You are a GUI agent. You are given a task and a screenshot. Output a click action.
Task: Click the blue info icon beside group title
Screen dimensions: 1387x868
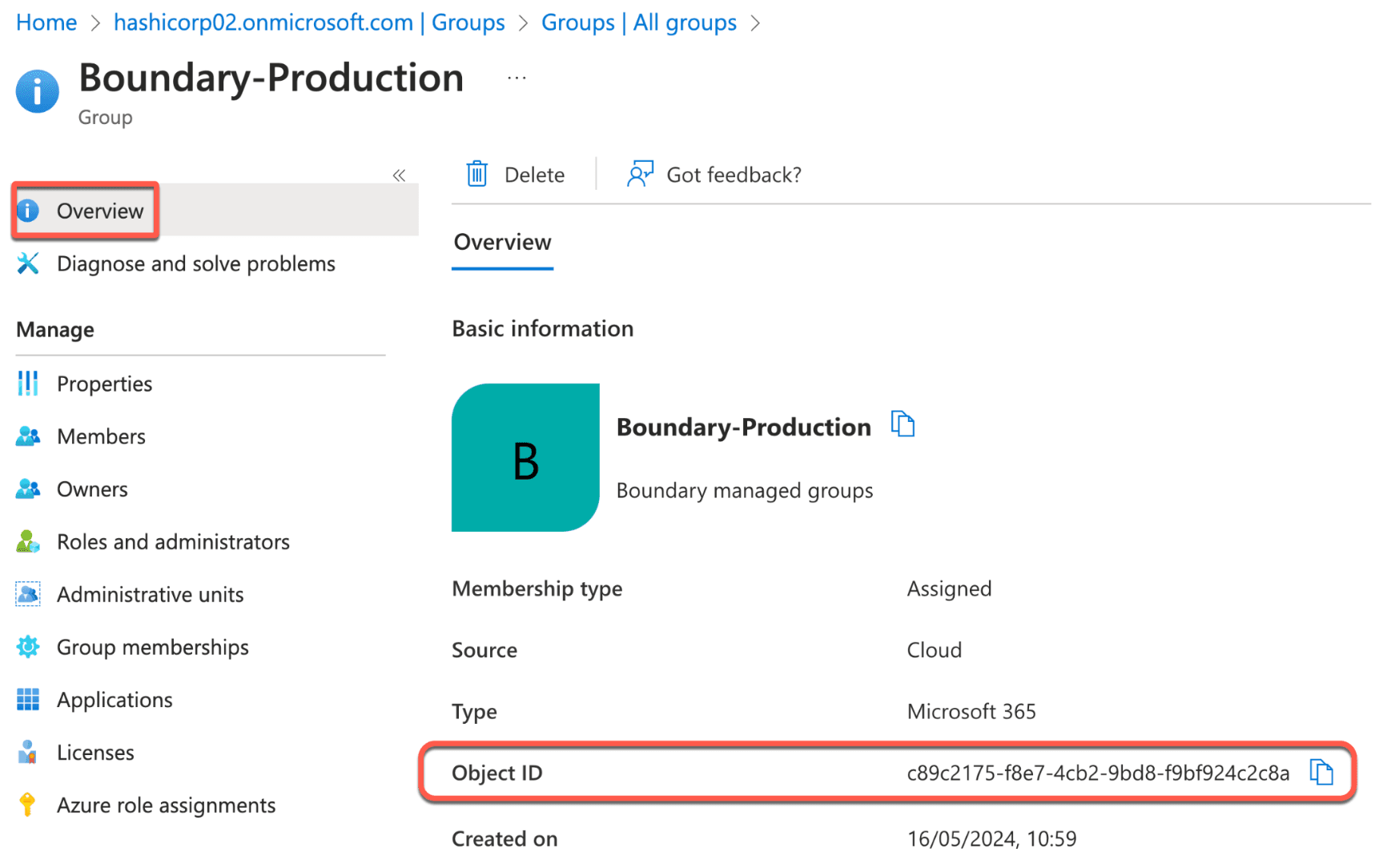(x=37, y=91)
